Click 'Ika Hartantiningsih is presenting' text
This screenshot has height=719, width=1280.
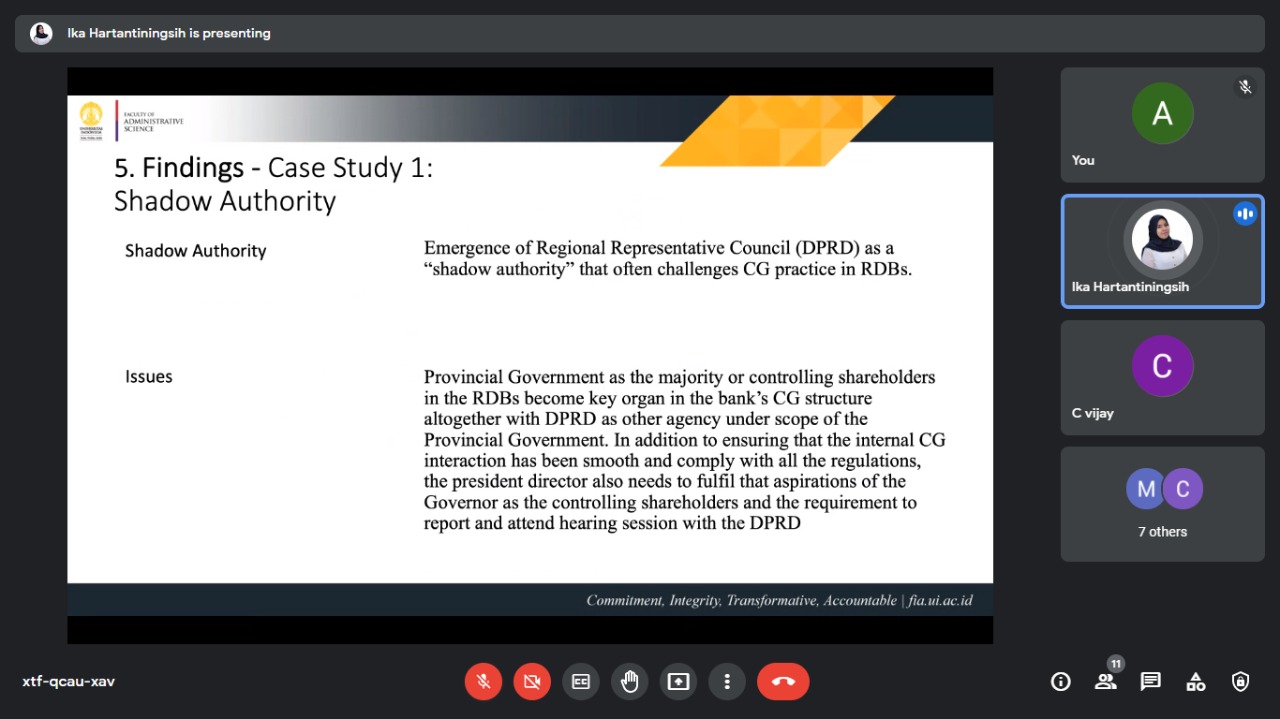pyautogui.click(x=169, y=33)
